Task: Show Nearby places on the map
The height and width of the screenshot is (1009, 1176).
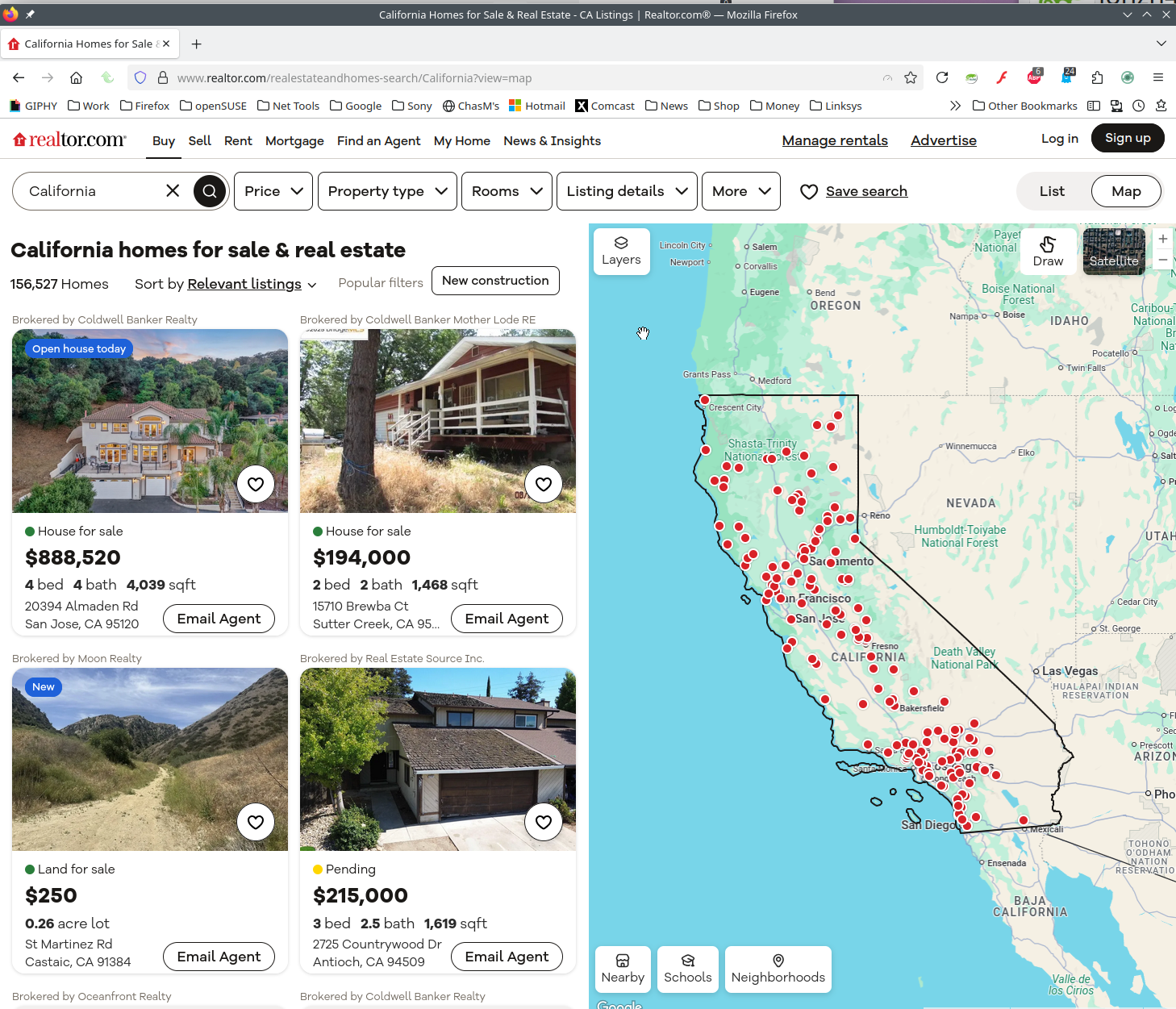Action: pos(623,969)
